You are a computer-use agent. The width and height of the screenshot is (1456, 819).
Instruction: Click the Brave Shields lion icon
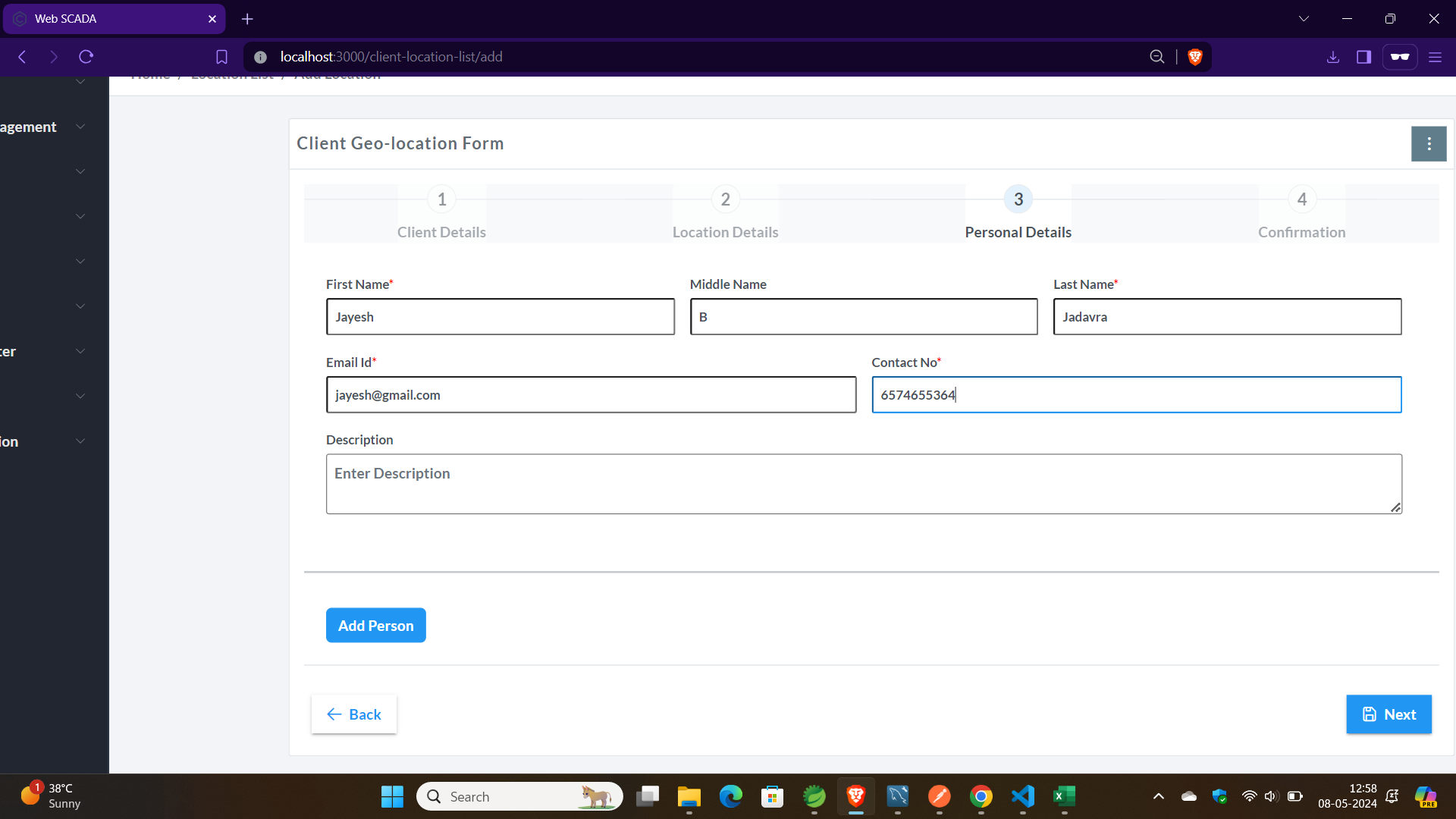click(x=1195, y=57)
